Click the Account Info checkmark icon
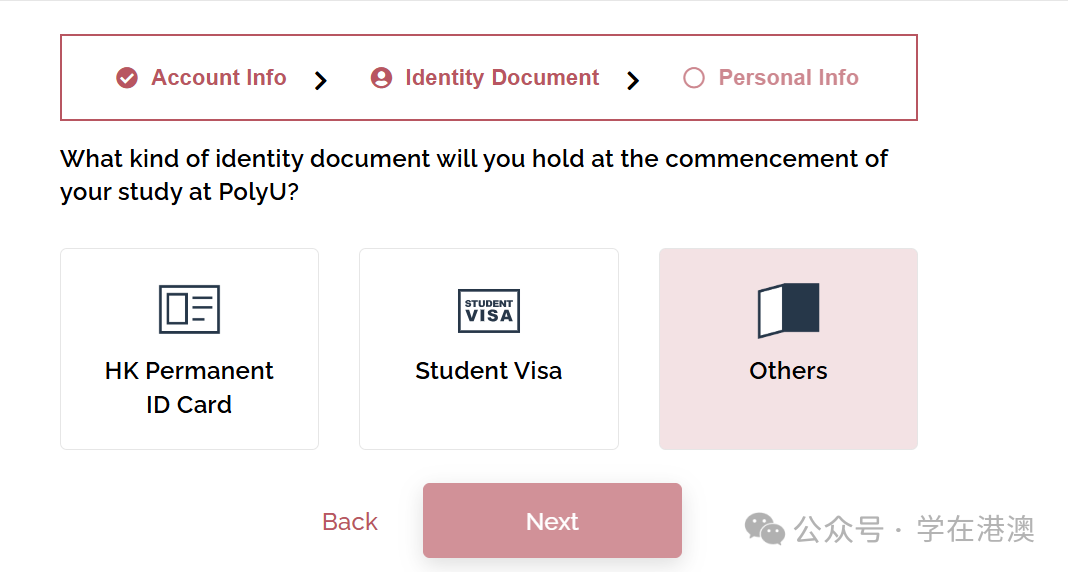1068x572 pixels. click(127, 78)
